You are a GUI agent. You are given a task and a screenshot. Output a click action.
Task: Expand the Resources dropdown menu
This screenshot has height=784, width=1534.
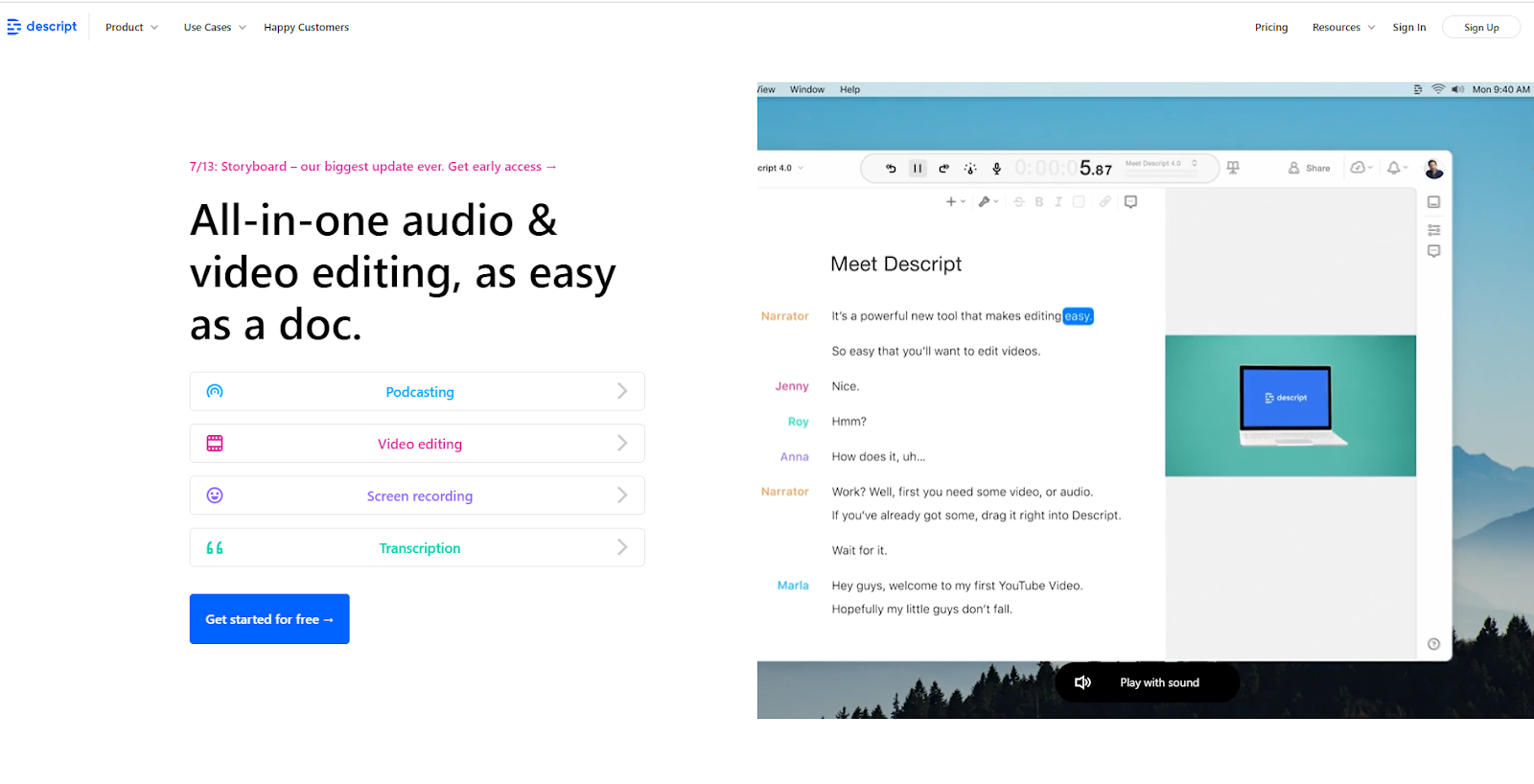(x=1343, y=27)
